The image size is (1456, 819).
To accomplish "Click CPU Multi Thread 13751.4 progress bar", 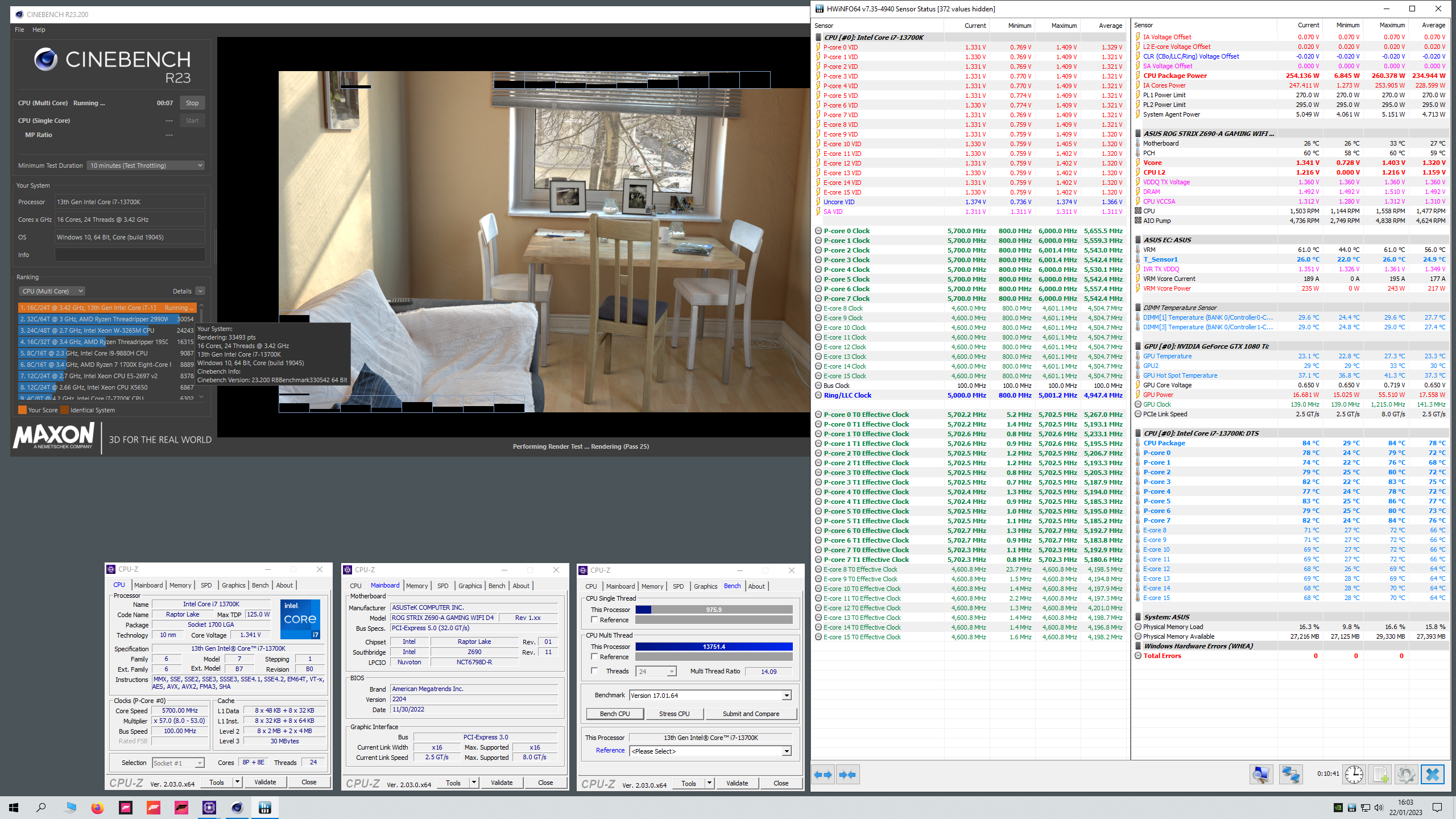I will click(714, 647).
